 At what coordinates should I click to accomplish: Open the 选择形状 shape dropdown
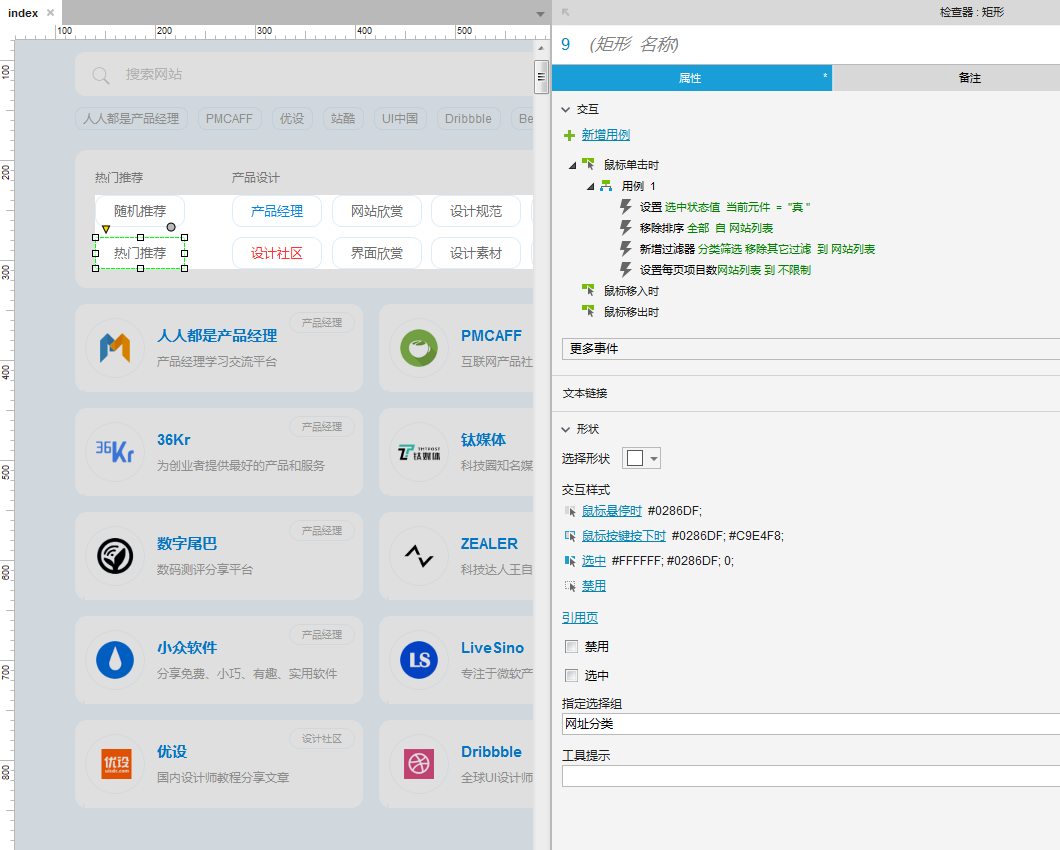point(641,458)
